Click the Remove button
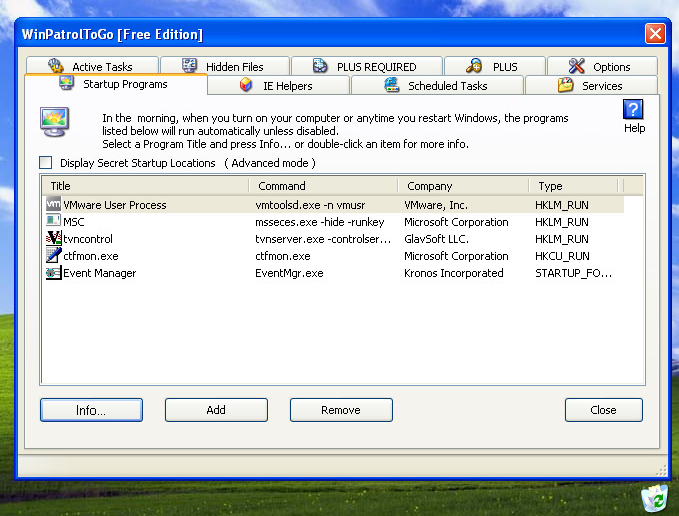 coord(341,410)
